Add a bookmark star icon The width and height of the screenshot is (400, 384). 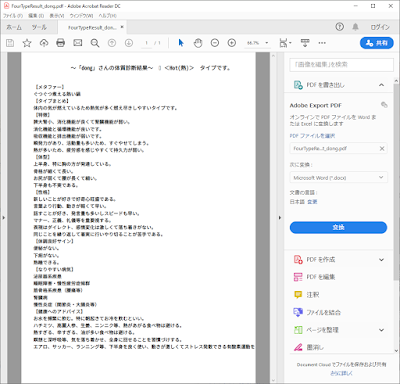coord(27,43)
